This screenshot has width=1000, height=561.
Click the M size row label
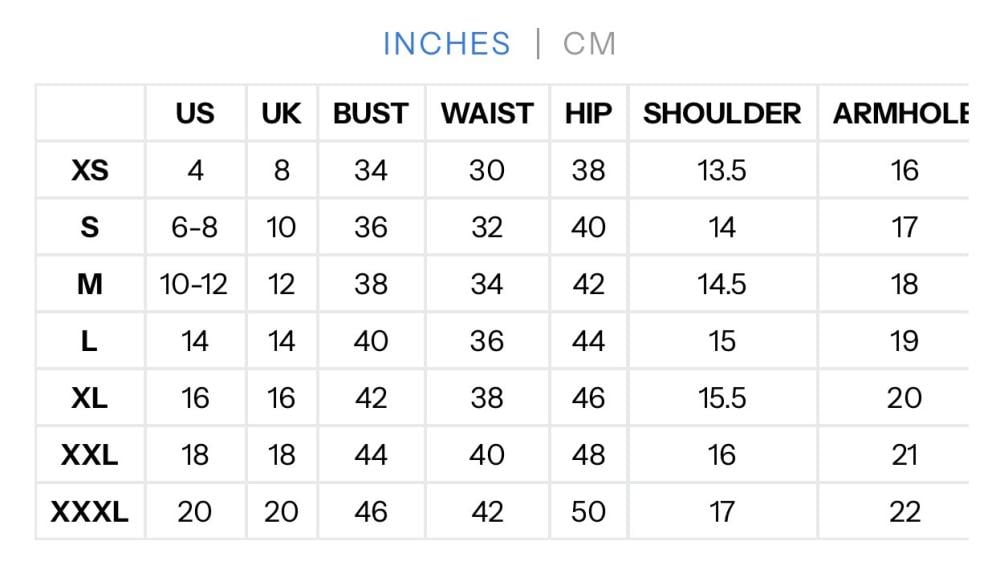(x=90, y=285)
